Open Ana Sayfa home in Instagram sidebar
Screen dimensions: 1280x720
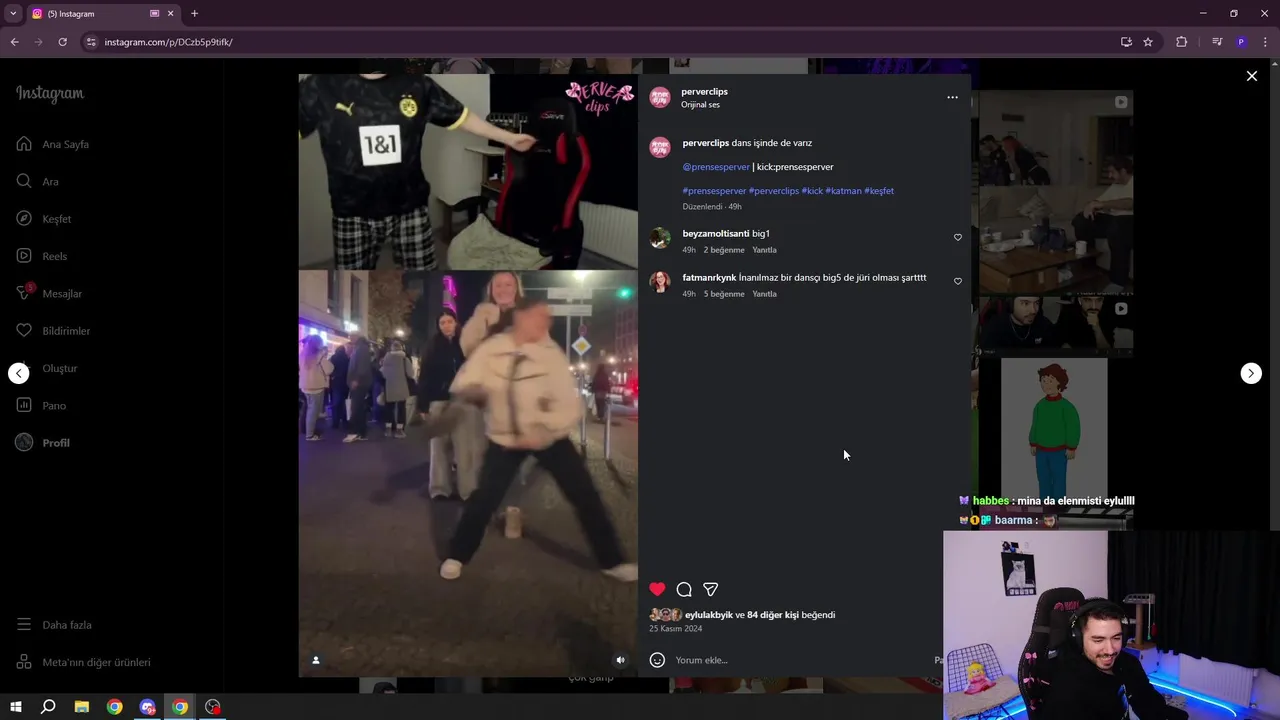[52, 144]
